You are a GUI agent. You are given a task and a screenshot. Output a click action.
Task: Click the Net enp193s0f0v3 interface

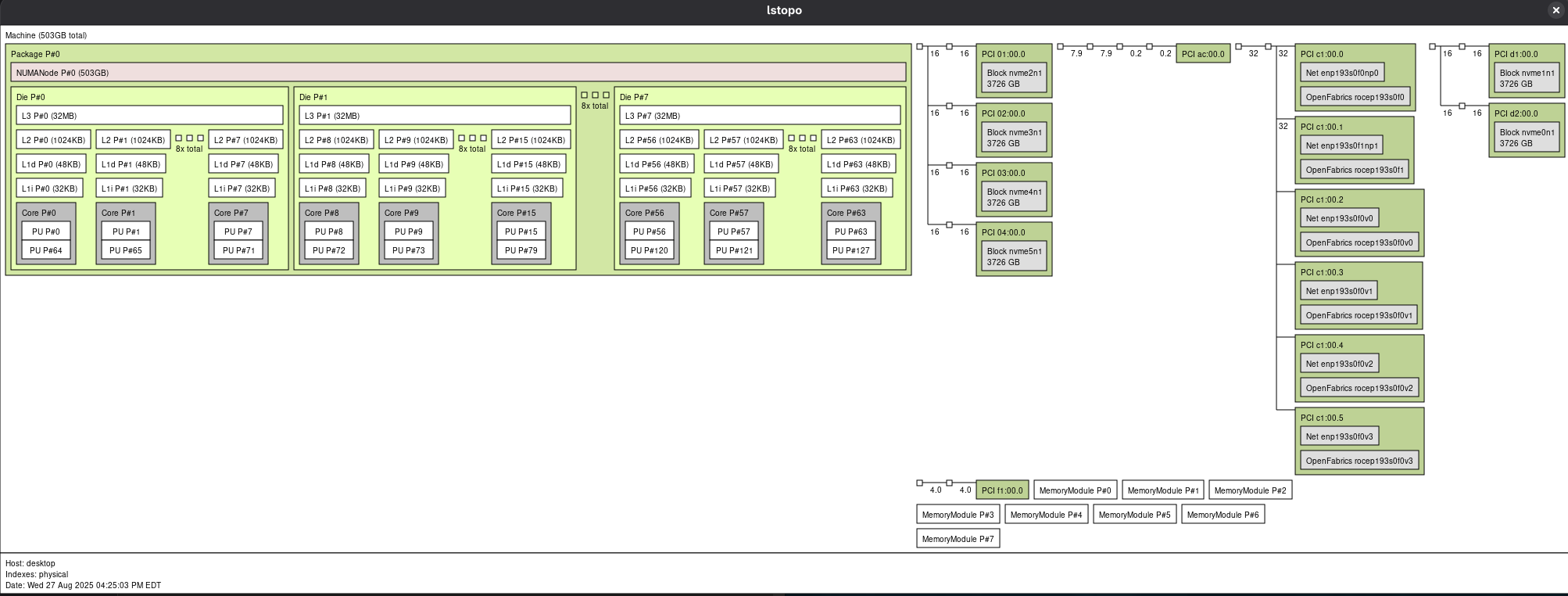click(x=1339, y=436)
